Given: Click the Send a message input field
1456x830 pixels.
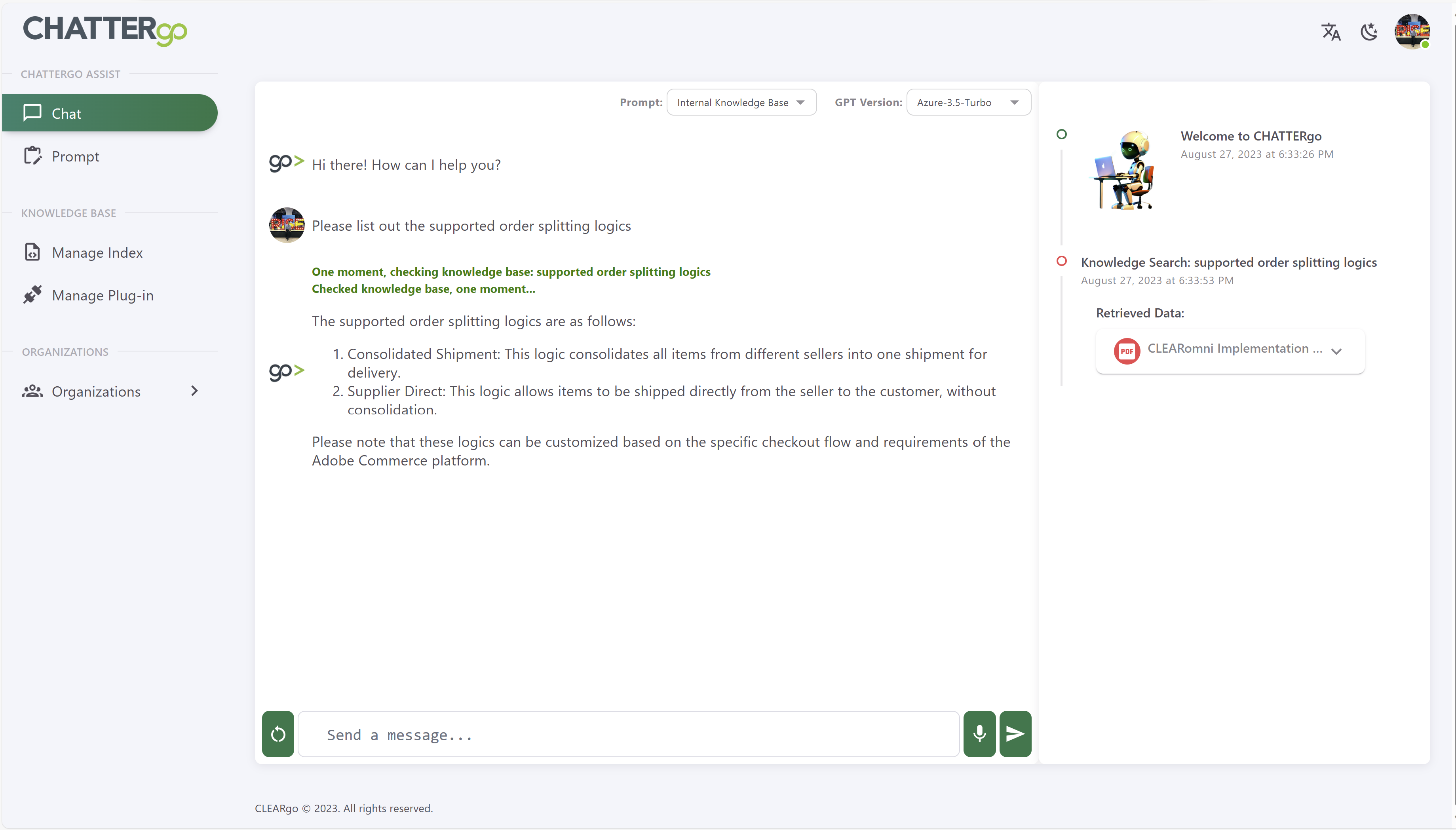Looking at the screenshot, I should (628, 734).
